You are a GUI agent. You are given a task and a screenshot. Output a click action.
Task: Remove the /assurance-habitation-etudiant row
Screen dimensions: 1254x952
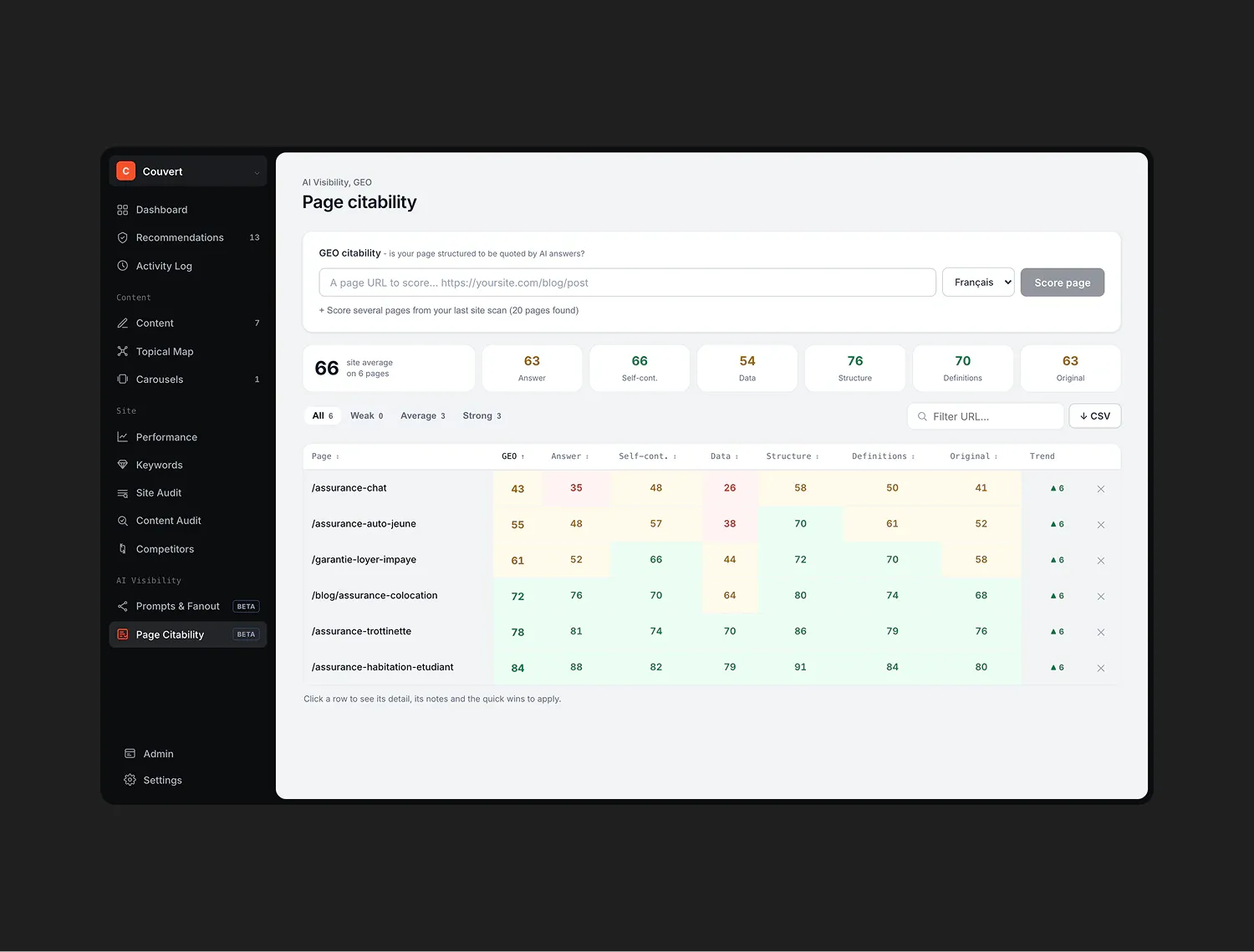coord(1101,669)
